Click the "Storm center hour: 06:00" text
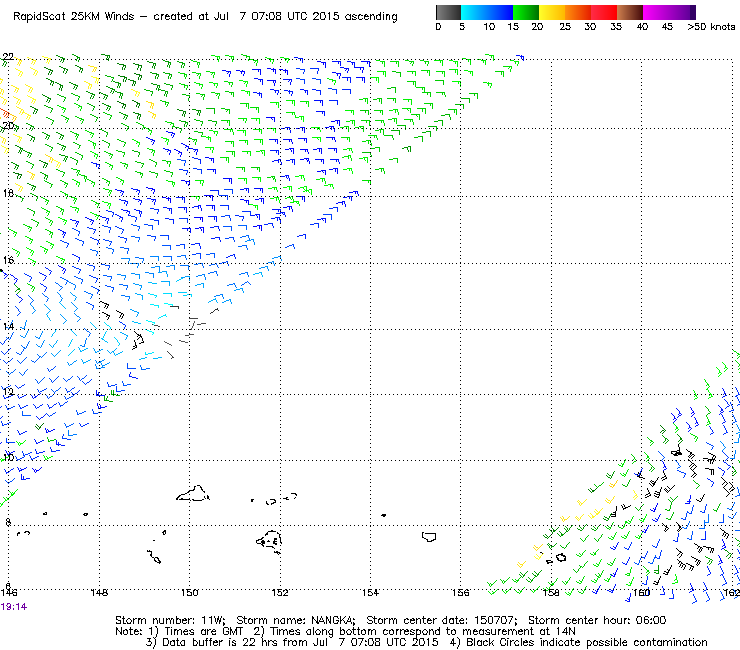740x650 pixels. click(x=597, y=620)
